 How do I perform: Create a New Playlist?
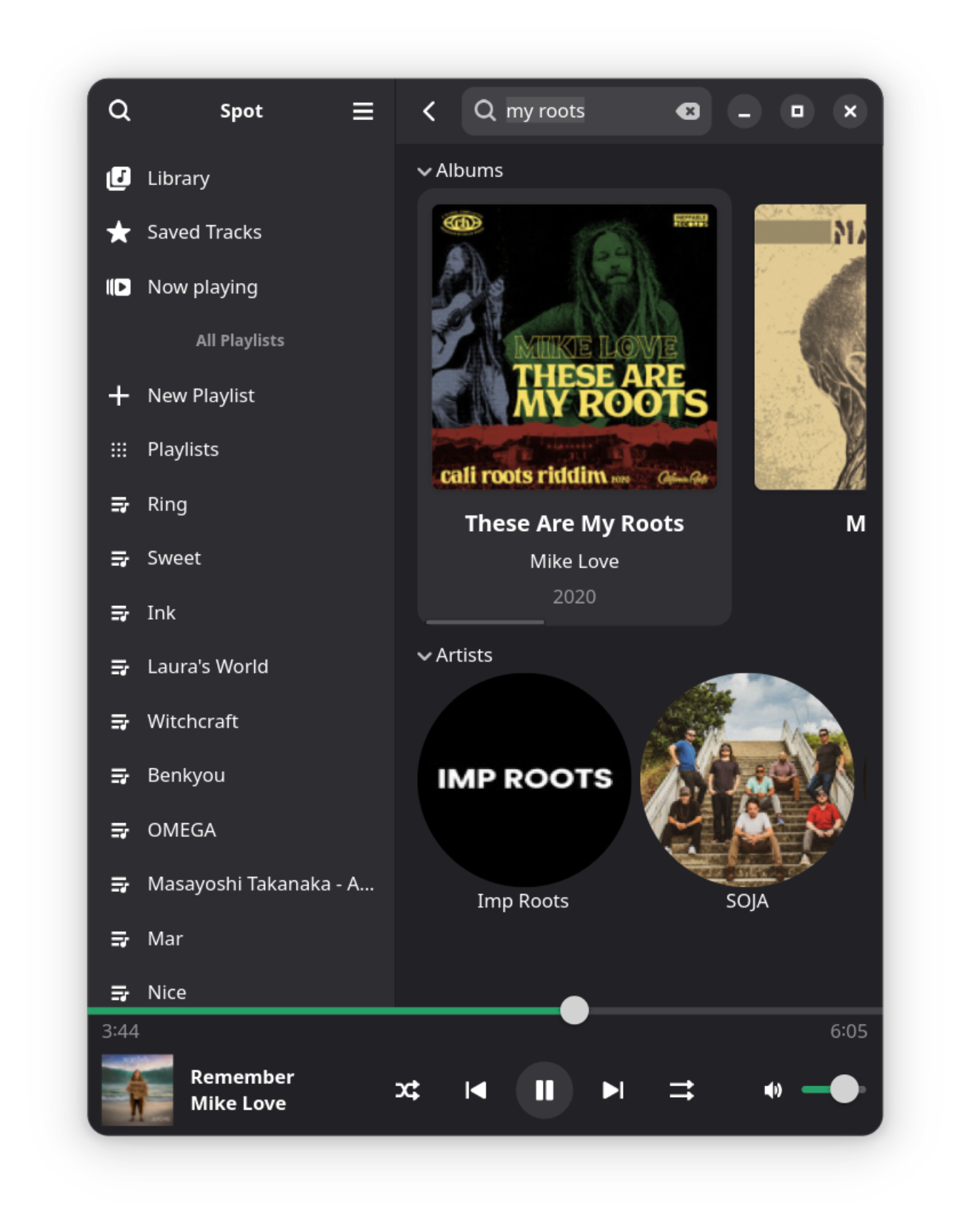241,395
